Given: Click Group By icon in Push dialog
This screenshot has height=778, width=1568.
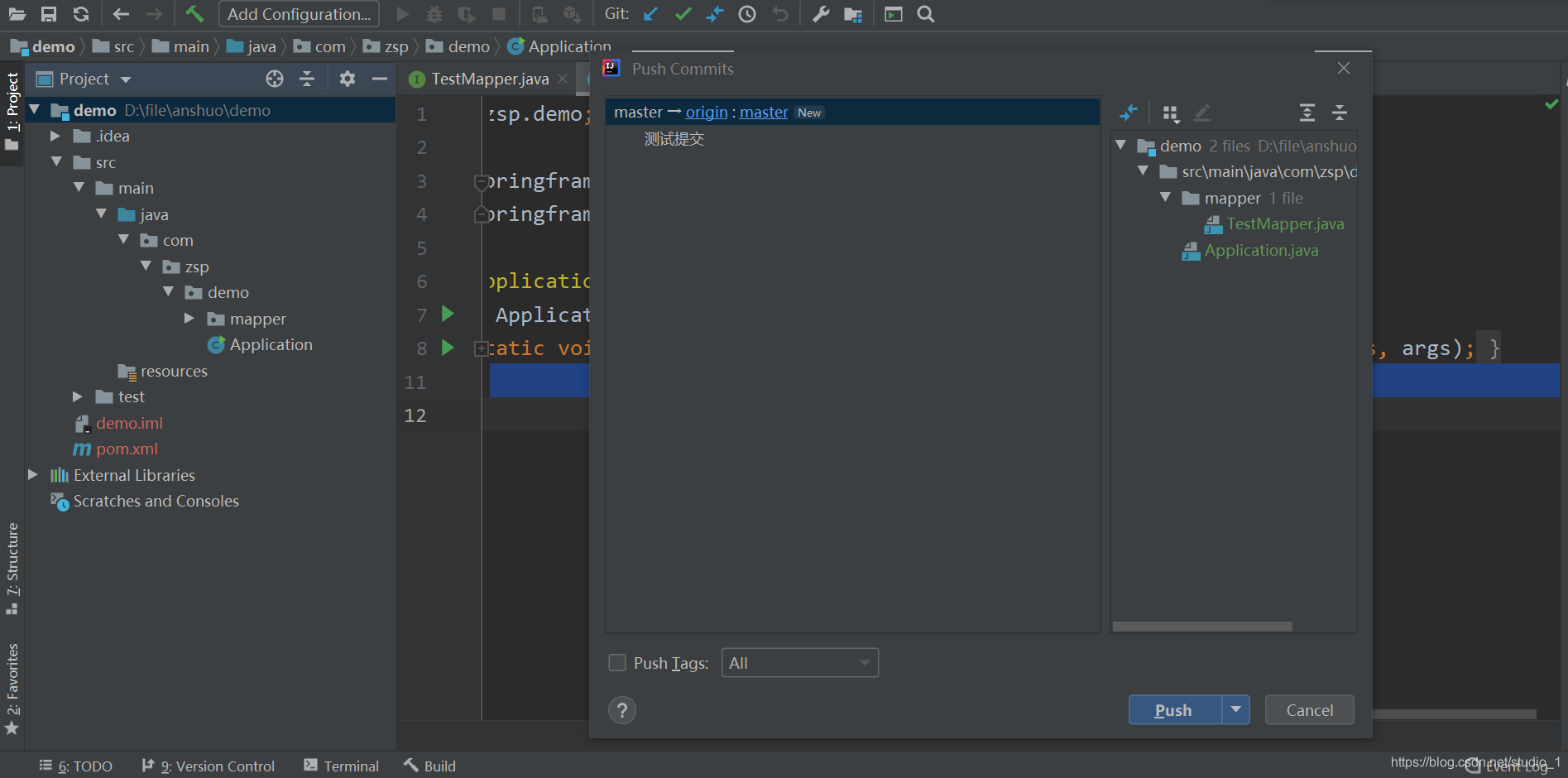Looking at the screenshot, I should click(x=1170, y=113).
